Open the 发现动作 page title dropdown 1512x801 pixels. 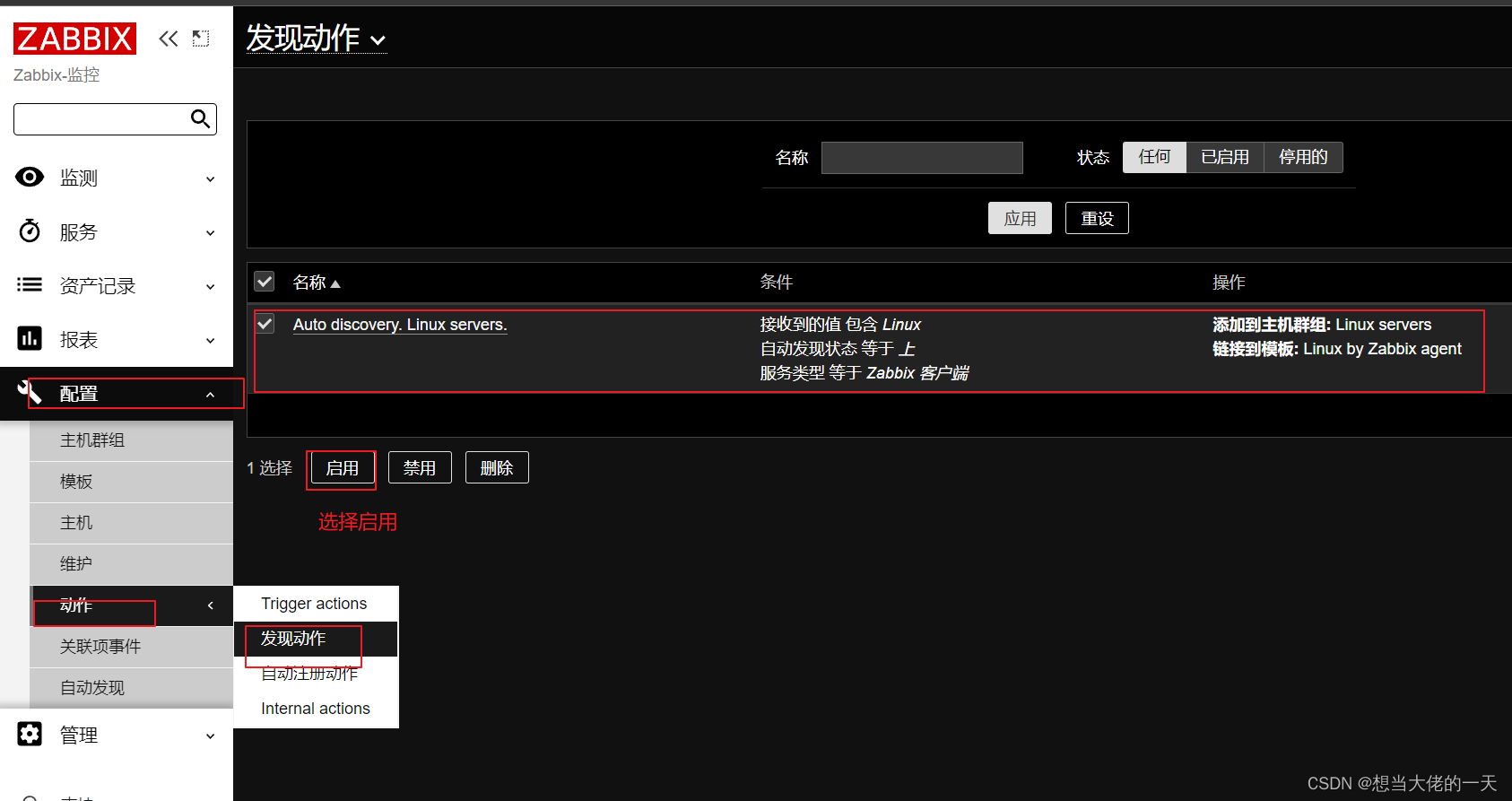coord(317,38)
